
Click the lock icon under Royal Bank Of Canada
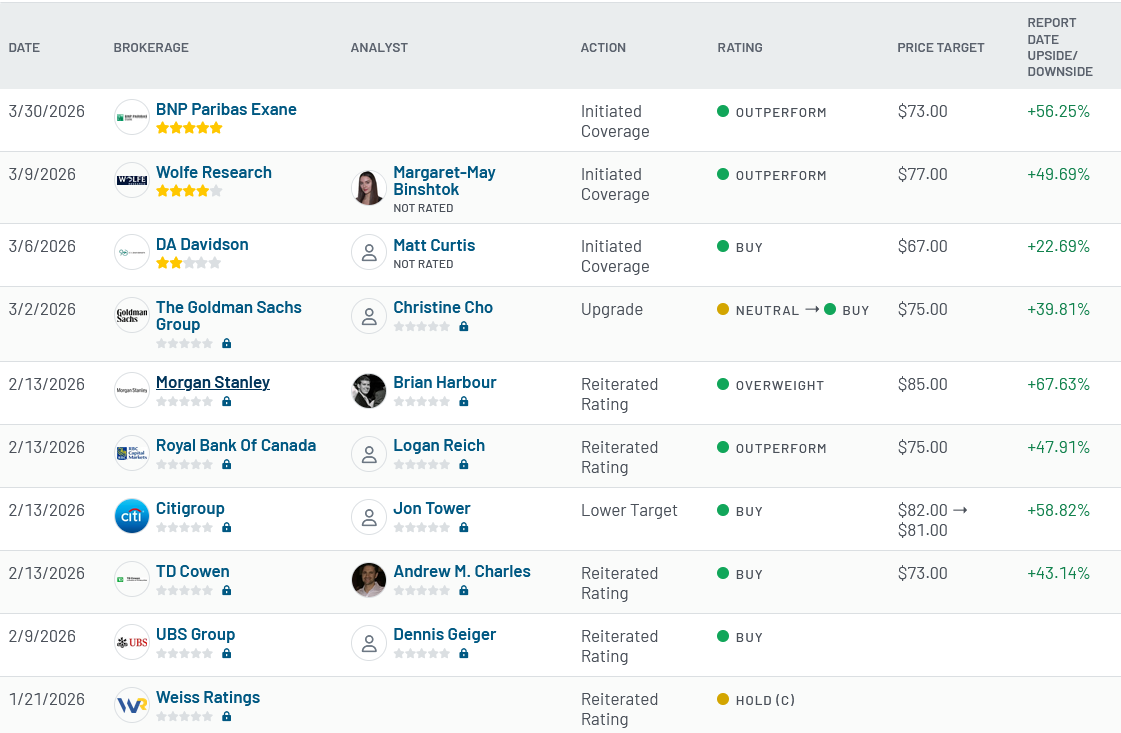tap(227, 464)
